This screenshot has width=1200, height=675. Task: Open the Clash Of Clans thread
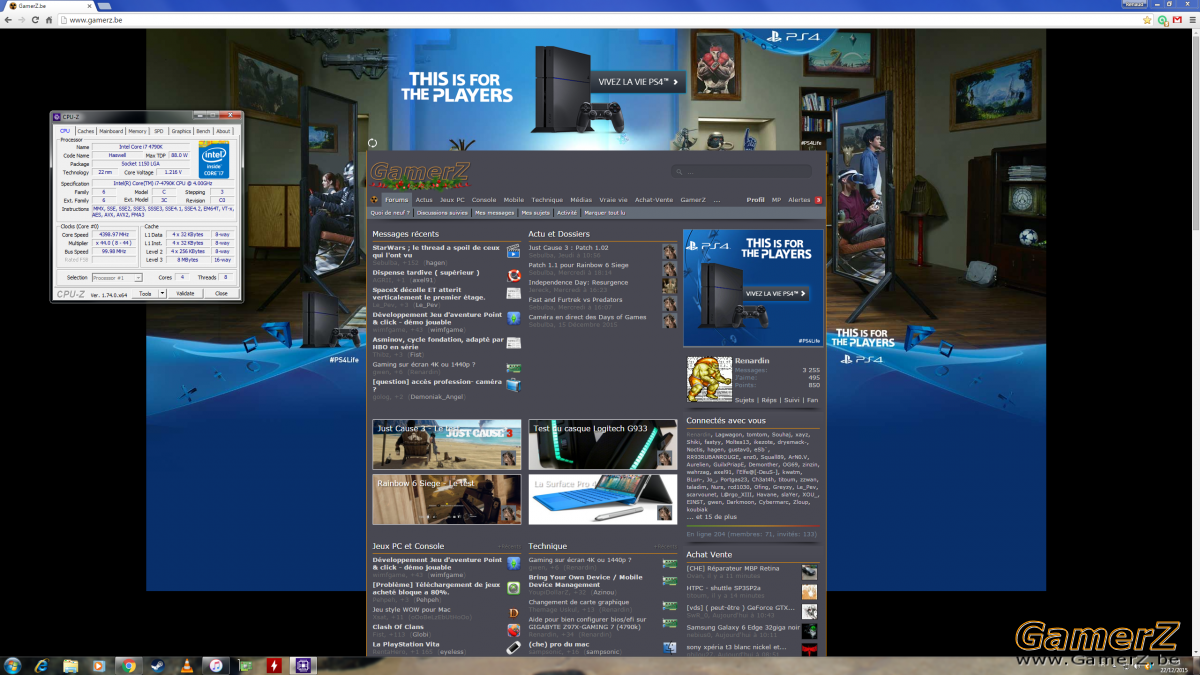pos(398,627)
